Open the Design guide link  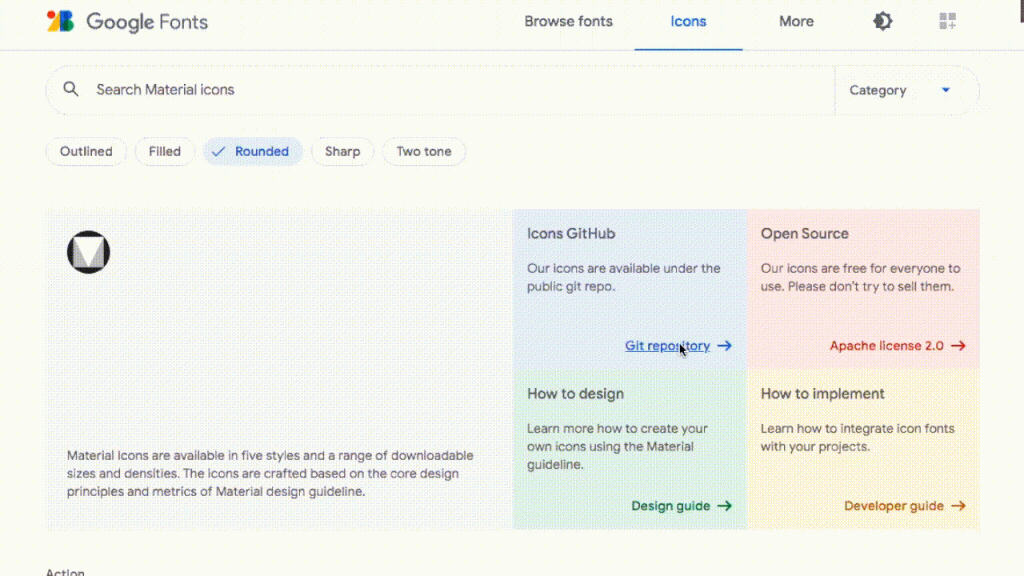tap(671, 506)
